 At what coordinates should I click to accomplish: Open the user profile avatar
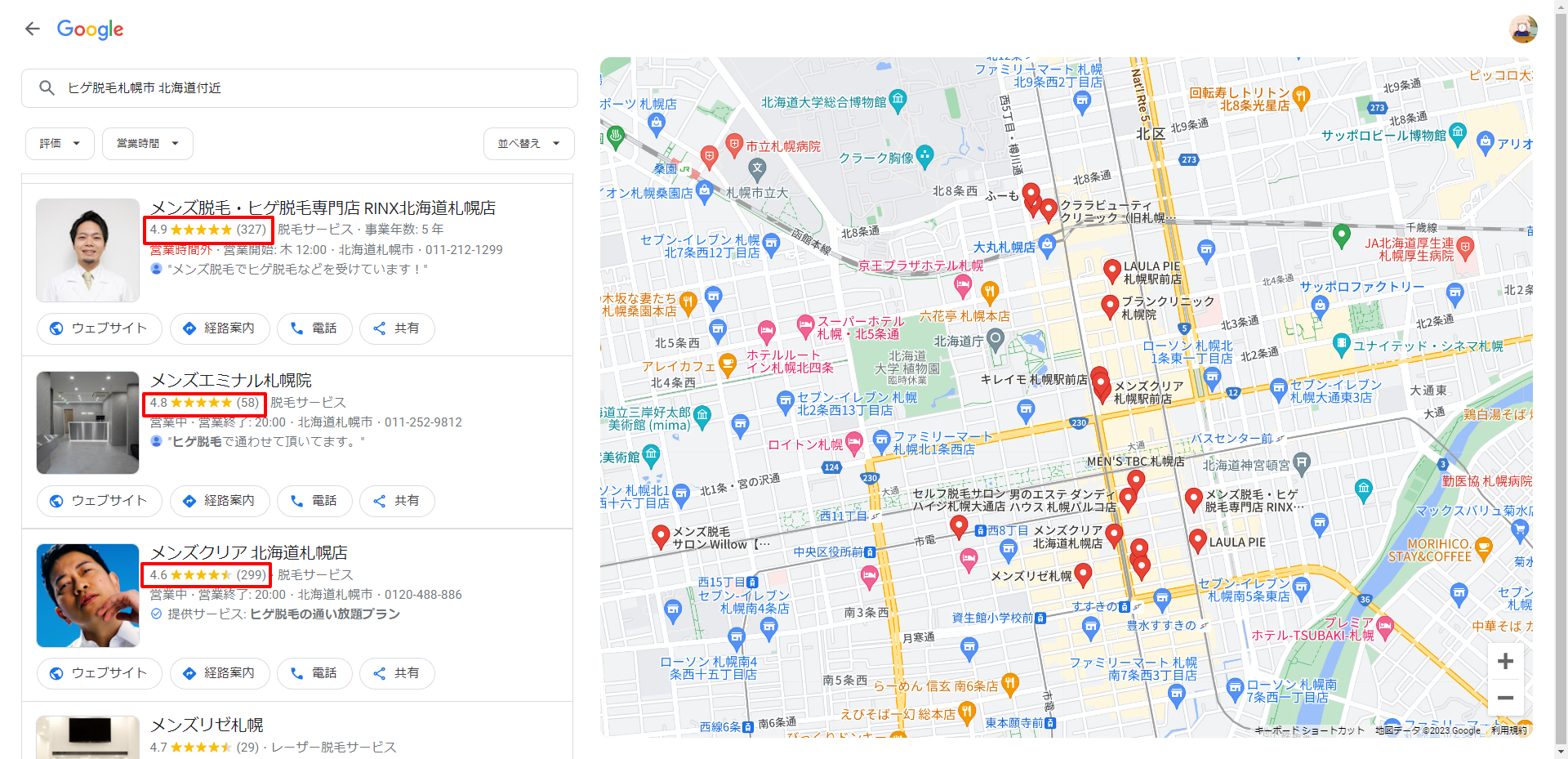point(1523,29)
